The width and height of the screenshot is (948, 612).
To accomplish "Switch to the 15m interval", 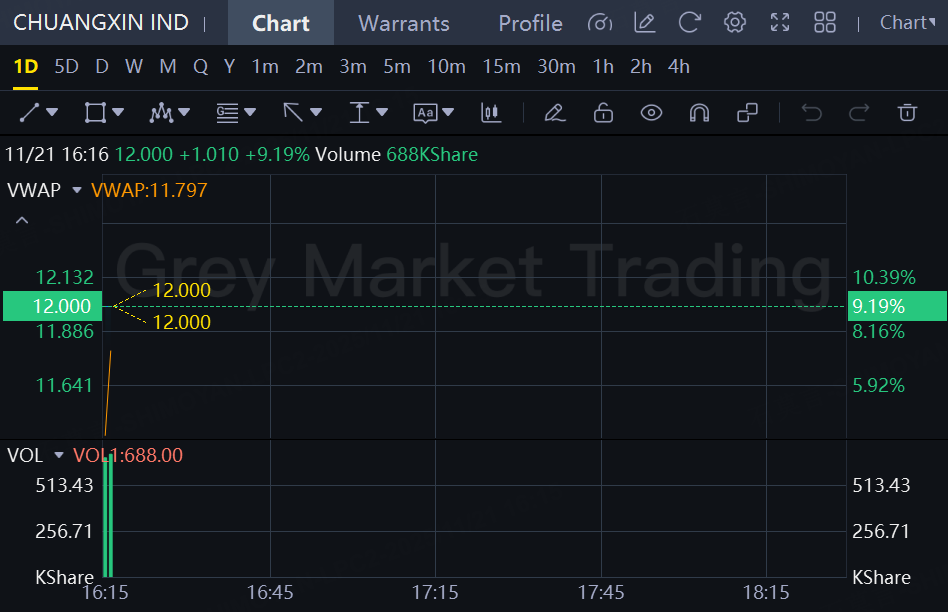I will coord(501,67).
